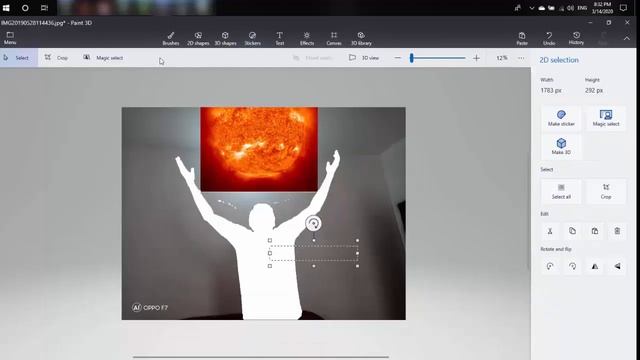Click the horizontal scrollbar below the canvas
The height and width of the screenshot is (360, 640).
click(x=261, y=357)
